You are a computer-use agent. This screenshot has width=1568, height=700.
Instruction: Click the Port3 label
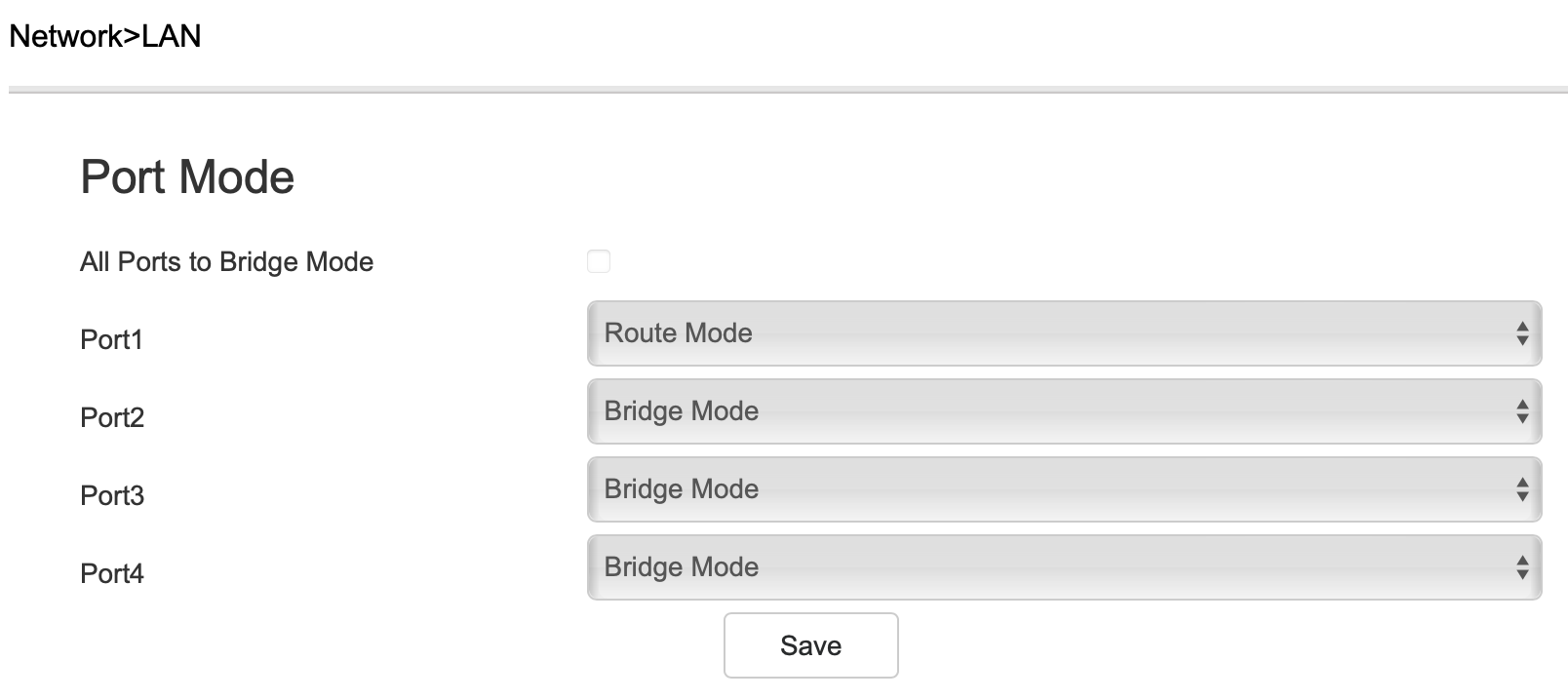coord(112,496)
